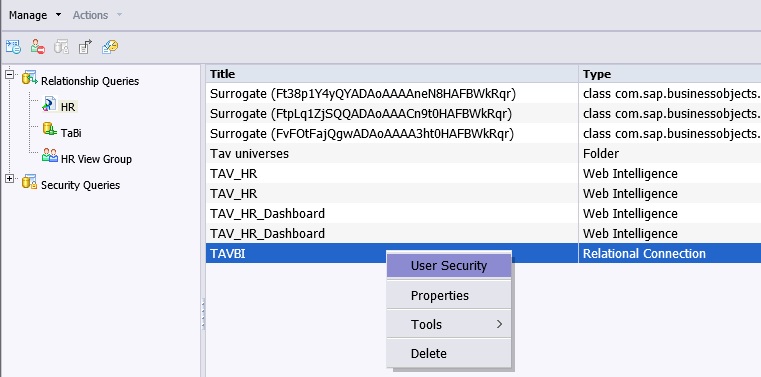Click the greyed database with lock toolbar icon
The height and width of the screenshot is (377, 761).
click(61, 47)
